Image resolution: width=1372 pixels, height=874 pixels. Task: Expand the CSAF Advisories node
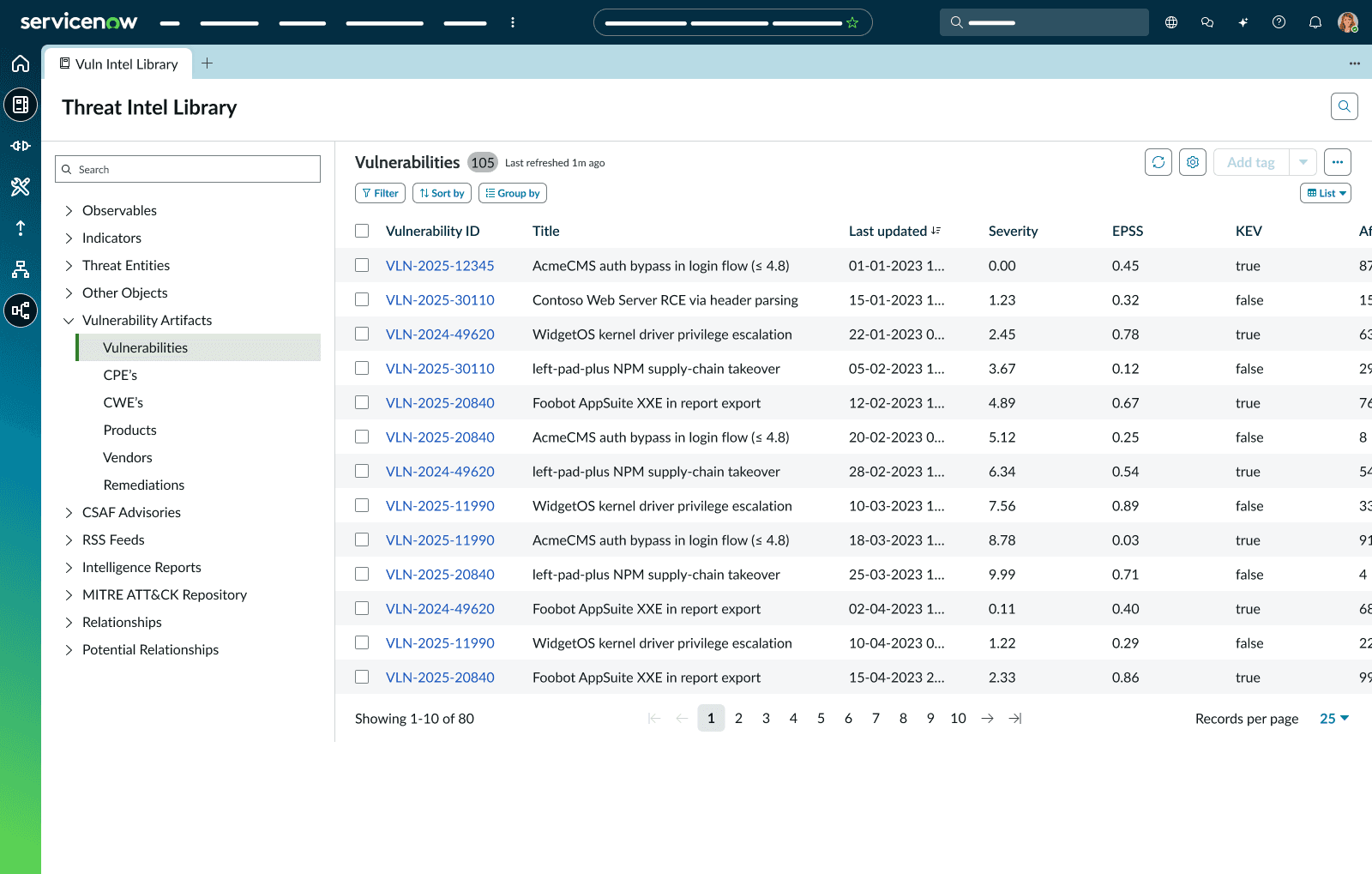(x=69, y=512)
